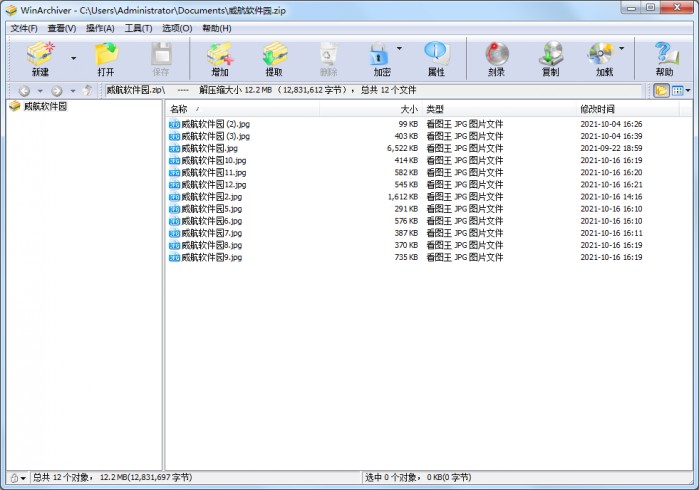
Task: Open the 帮助 (Help) toolbar icon
Action: pyautogui.click(x=665, y=55)
